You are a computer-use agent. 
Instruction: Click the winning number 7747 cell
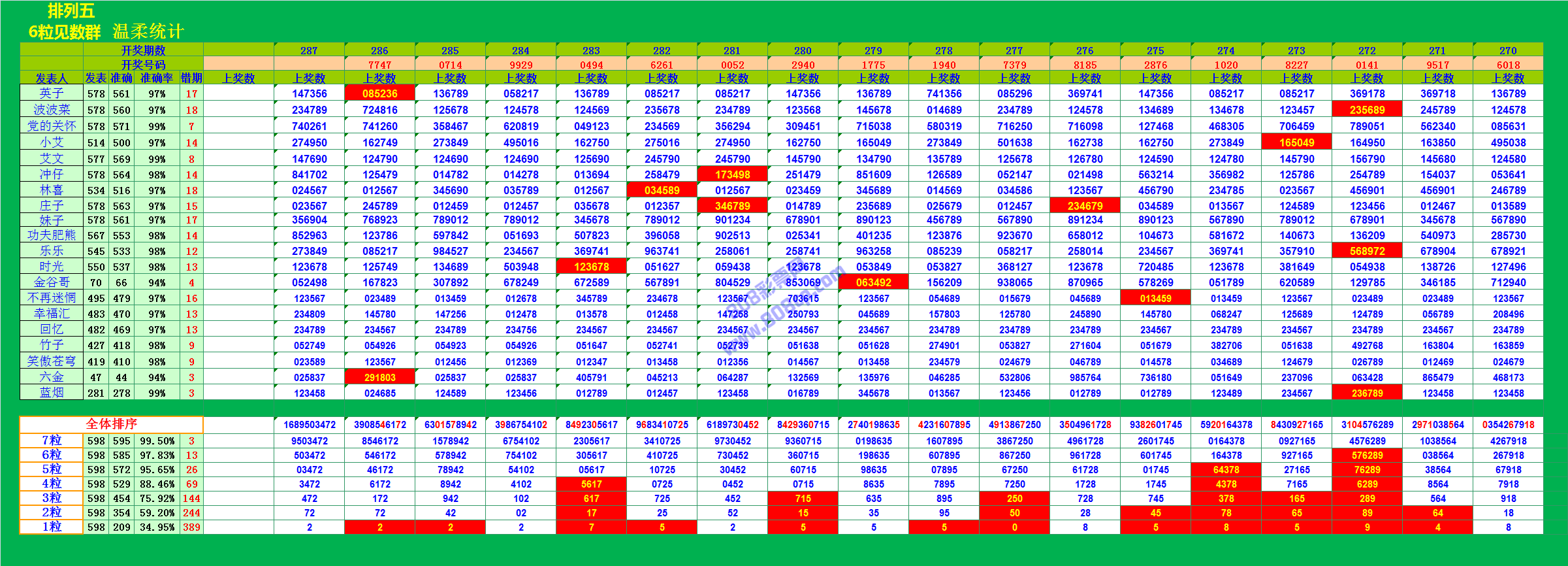point(379,65)
